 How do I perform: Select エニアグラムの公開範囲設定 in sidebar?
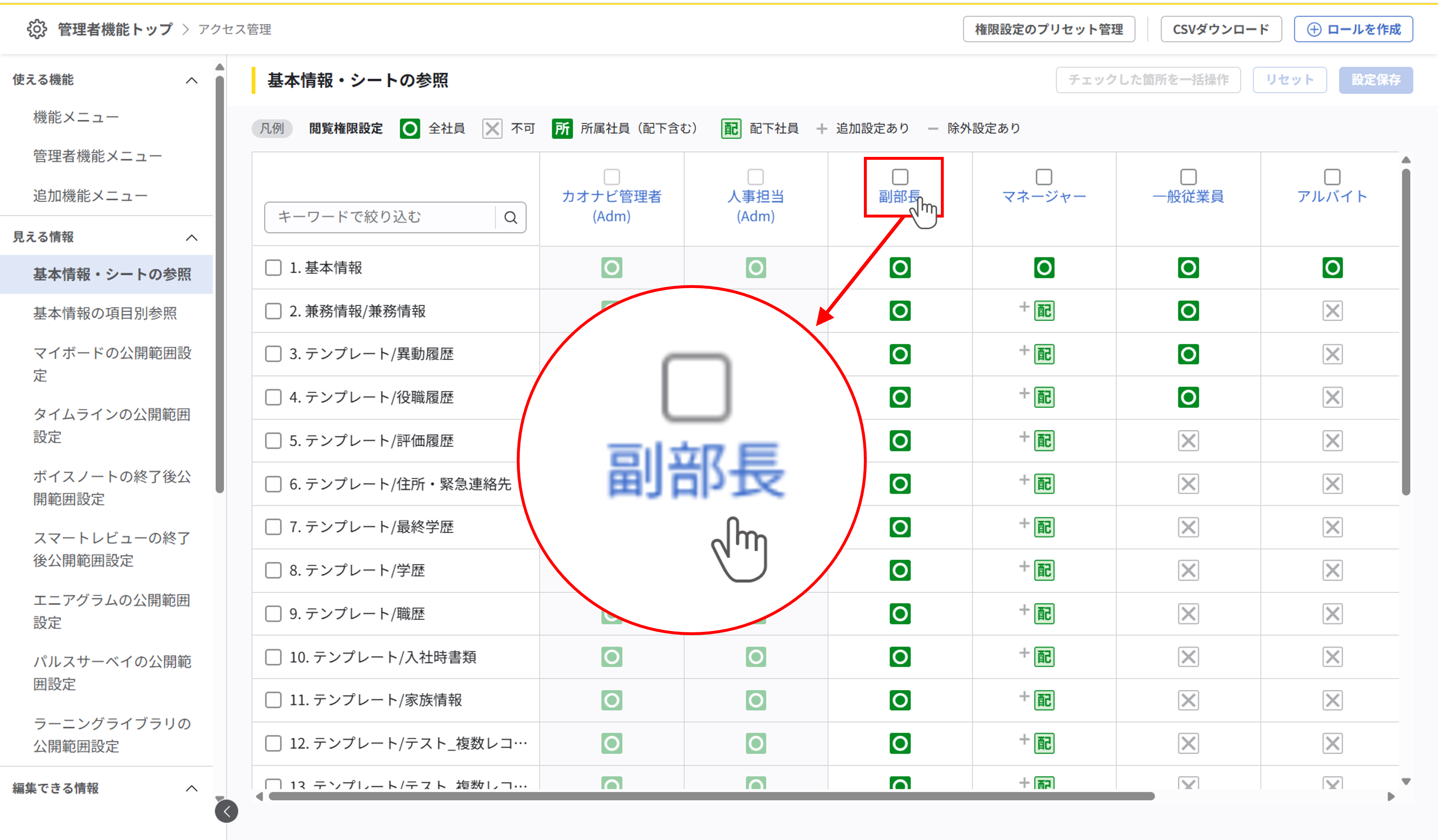click(112, 611)
